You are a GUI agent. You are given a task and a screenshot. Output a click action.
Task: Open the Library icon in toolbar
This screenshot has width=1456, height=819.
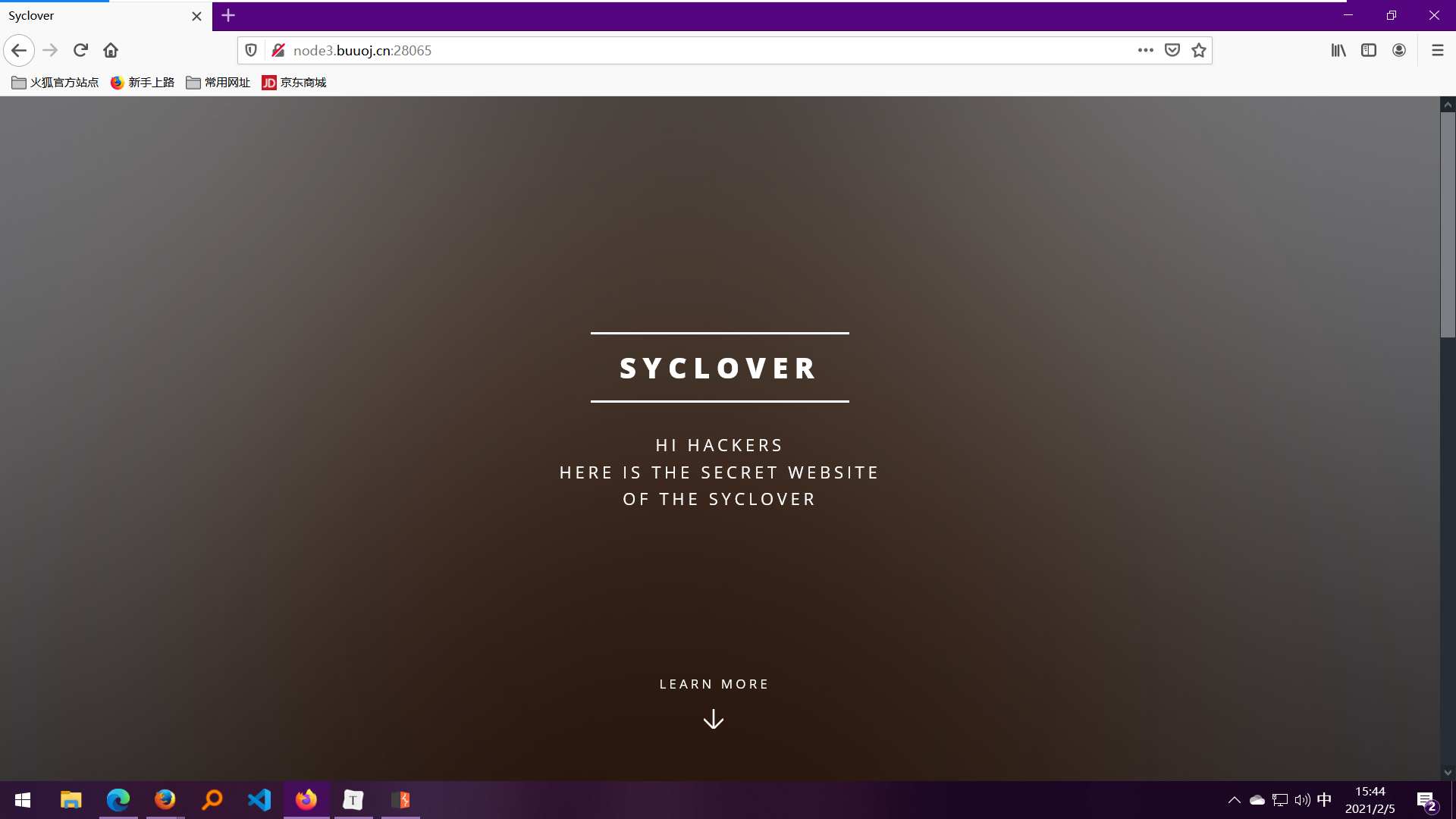1338,50
